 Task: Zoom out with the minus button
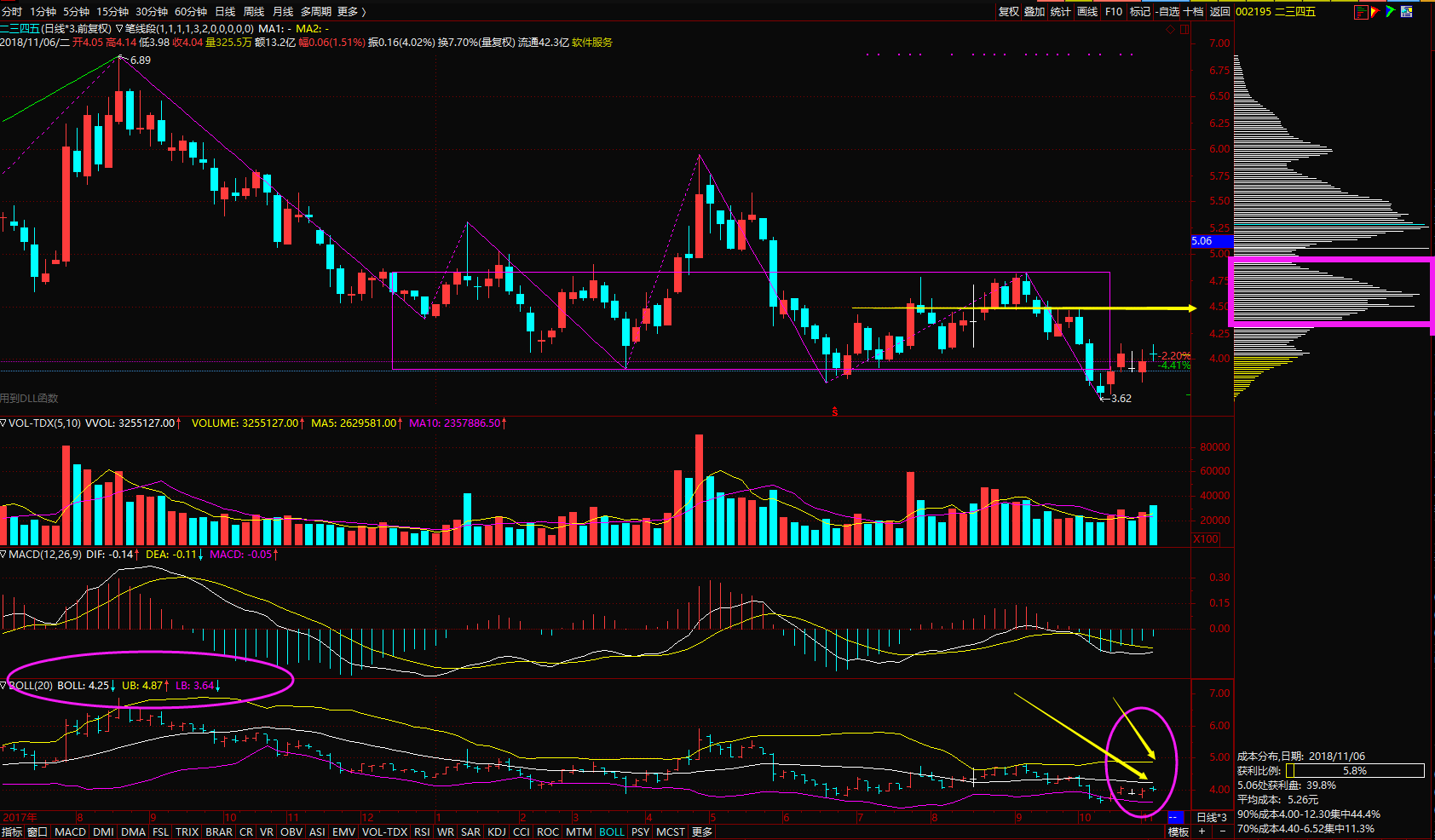pyautogui.click(x=1223, y=831)
